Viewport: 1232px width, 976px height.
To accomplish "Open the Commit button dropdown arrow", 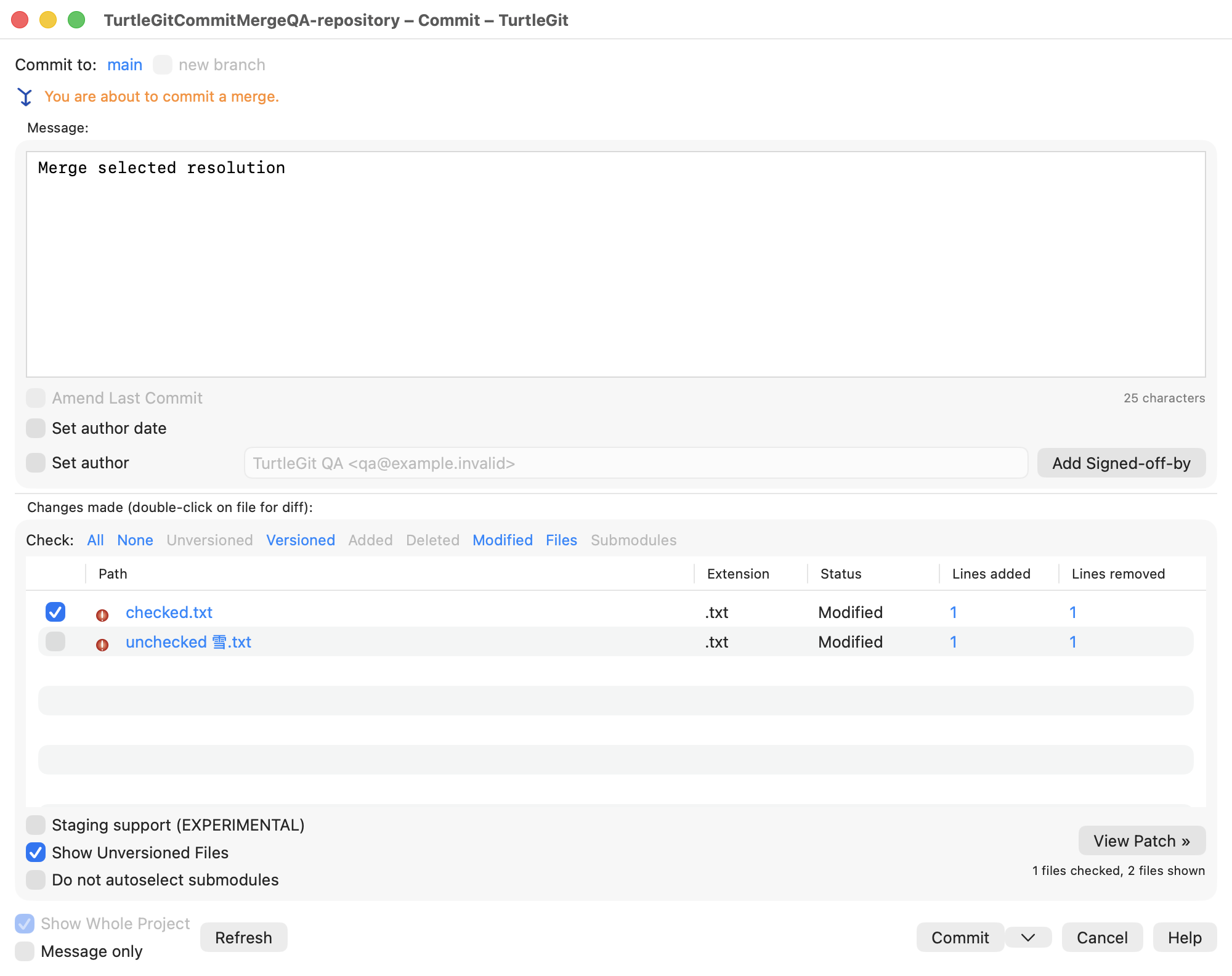I will [1028, 938].
